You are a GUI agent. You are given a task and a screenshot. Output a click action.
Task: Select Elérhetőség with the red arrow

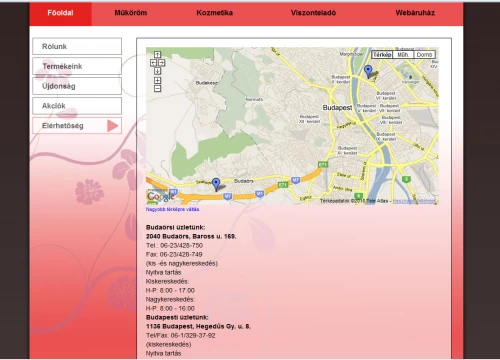pyautogui.click(x=77, y=126)
